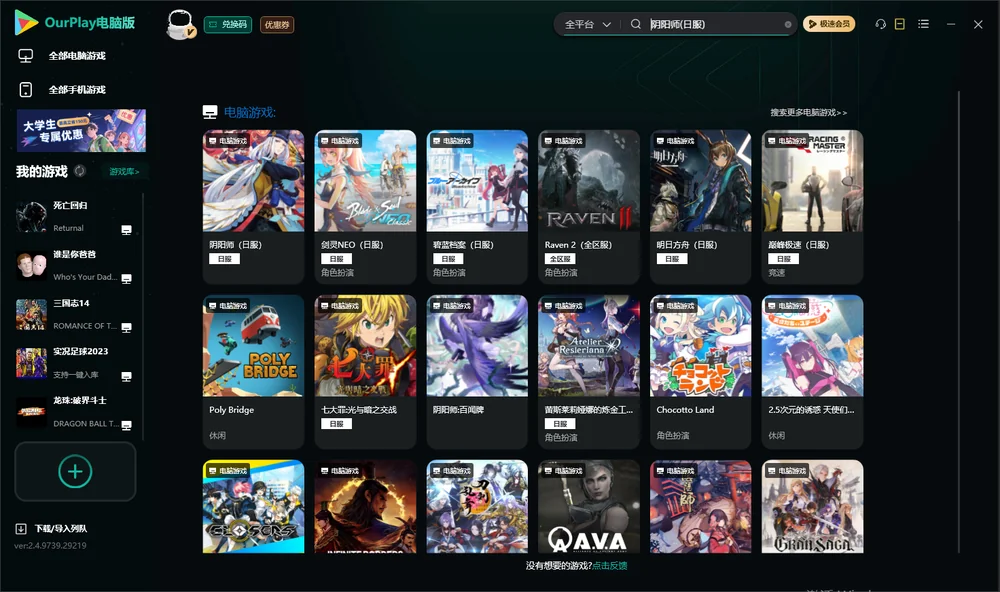1000x592 pixels.
Task: Open 巅峰极速 (日服) game card
Action: pyautogui.click(x=812, y=207)
